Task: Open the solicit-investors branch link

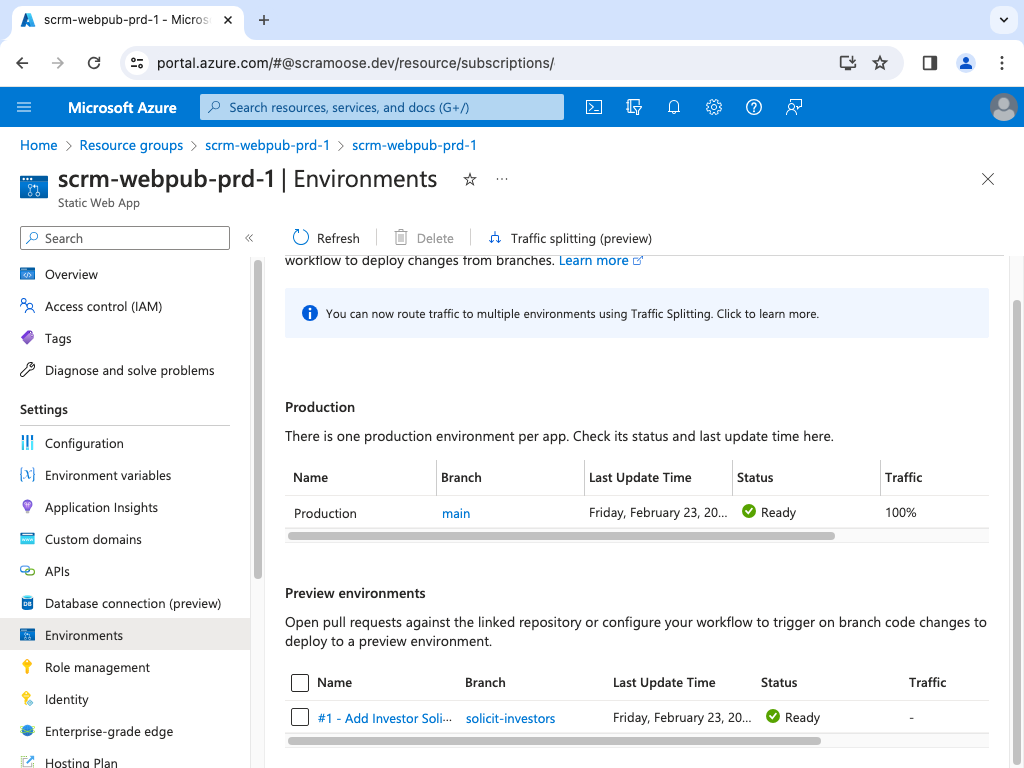Action: pos(510,718)
